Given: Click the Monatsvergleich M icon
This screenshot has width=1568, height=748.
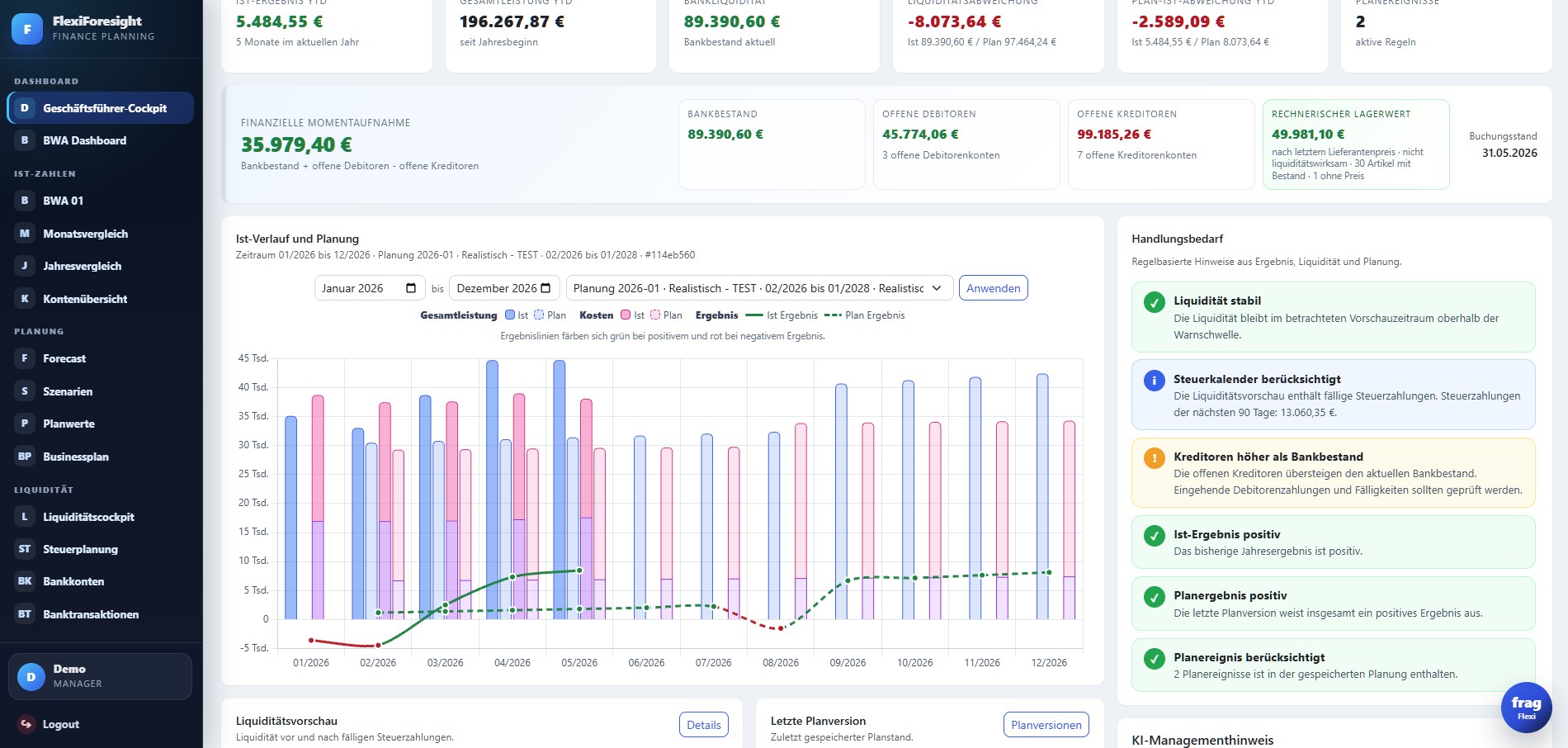Looking at the screenshot, I should (x=25, y=234).
